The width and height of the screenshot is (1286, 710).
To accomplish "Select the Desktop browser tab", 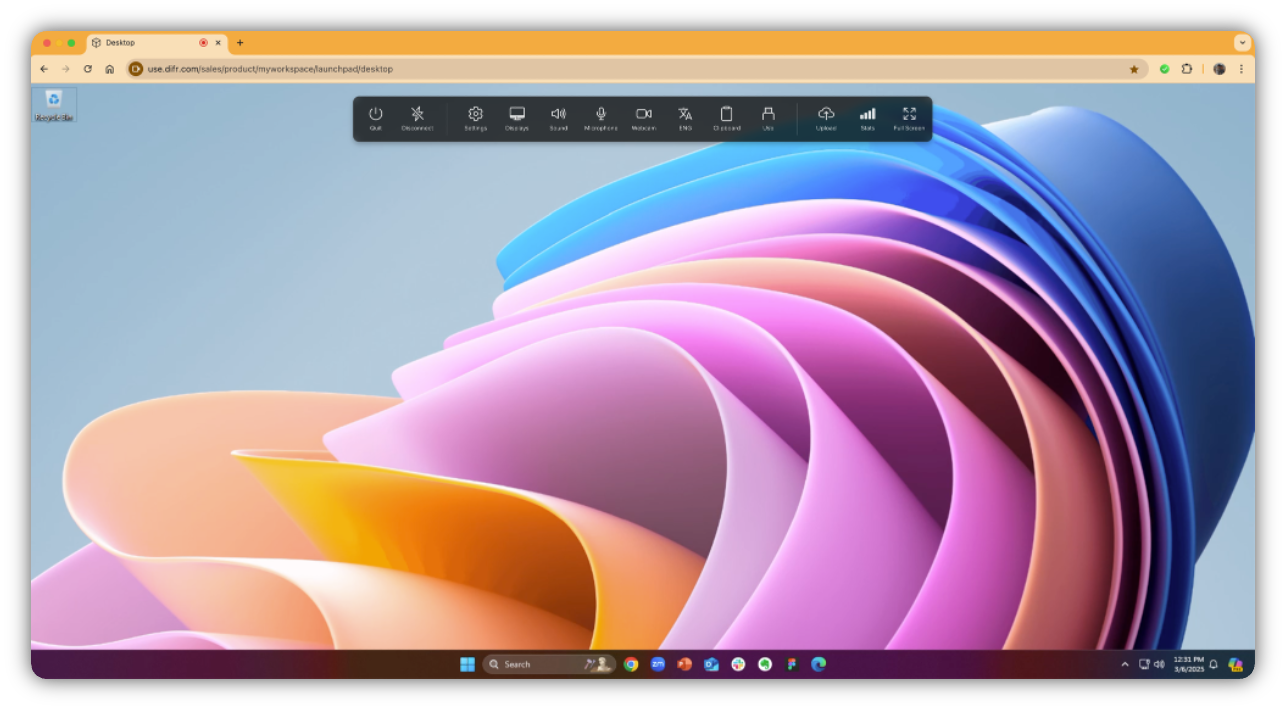I will (x=155, y=43).
